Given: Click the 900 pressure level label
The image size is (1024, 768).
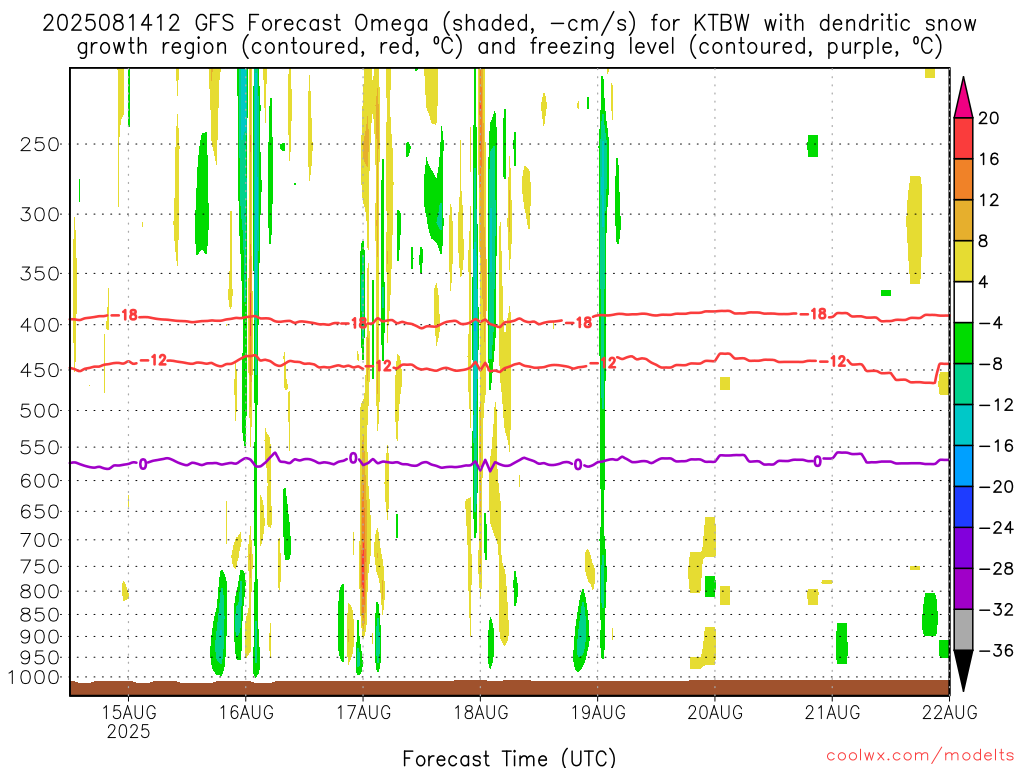Looking at the screenshot, I should click(x=40, y=637).
